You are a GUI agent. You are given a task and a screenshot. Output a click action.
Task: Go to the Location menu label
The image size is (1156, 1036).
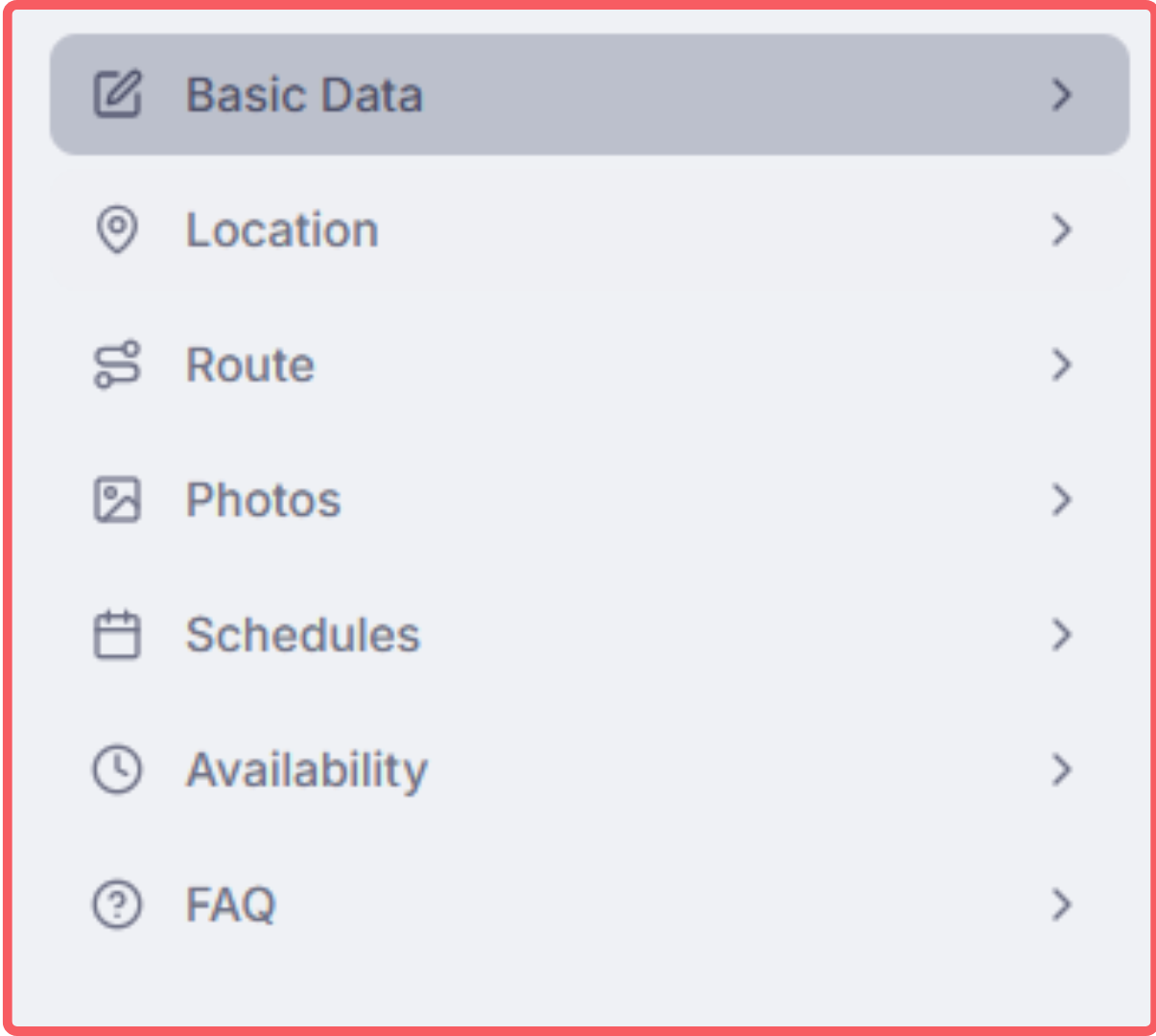pyautogui.click(x=282, y=230)
